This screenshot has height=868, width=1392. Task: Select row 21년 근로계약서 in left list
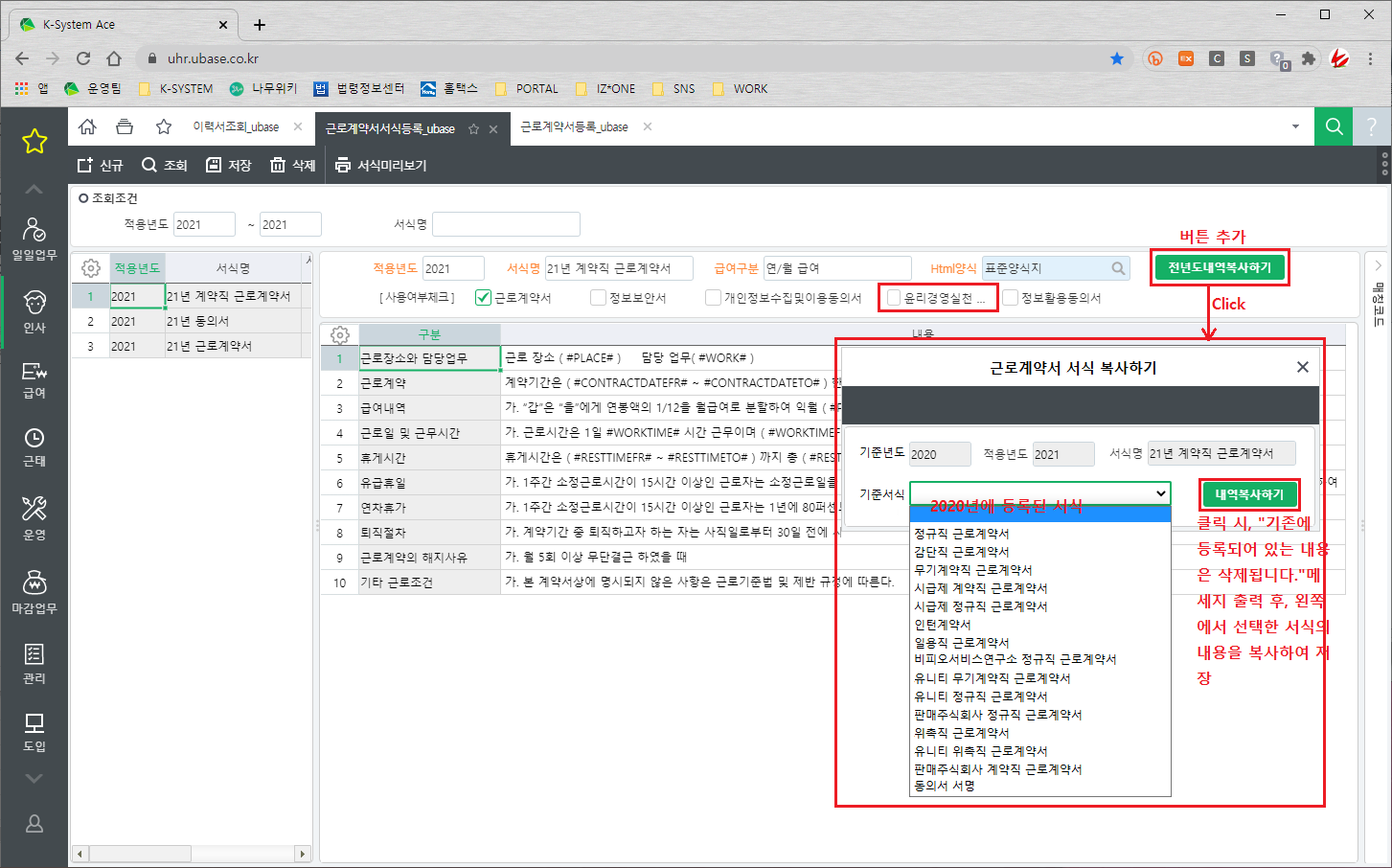(192, 346)
